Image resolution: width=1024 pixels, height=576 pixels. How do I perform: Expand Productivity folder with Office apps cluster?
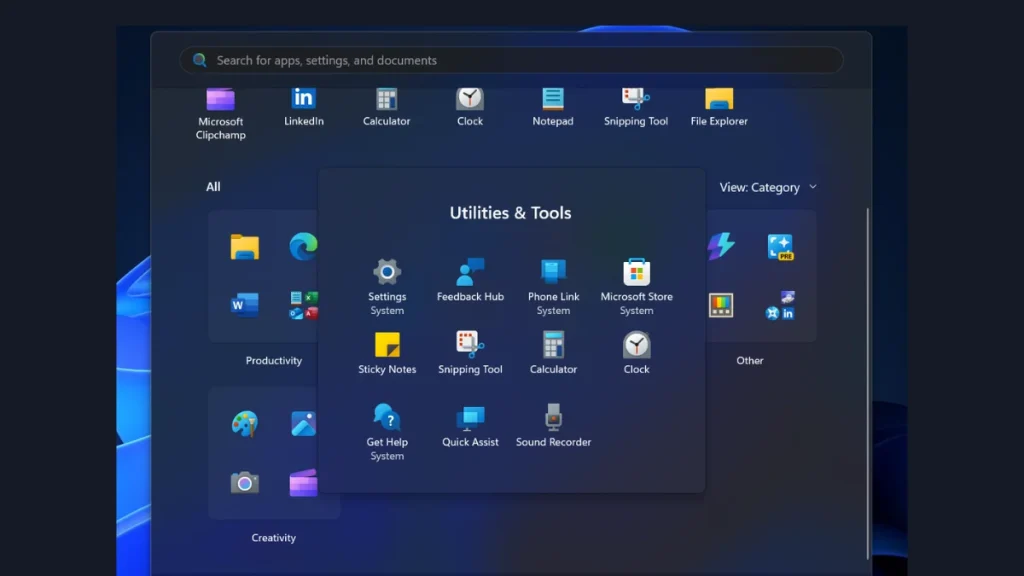(x=304, y=305)
